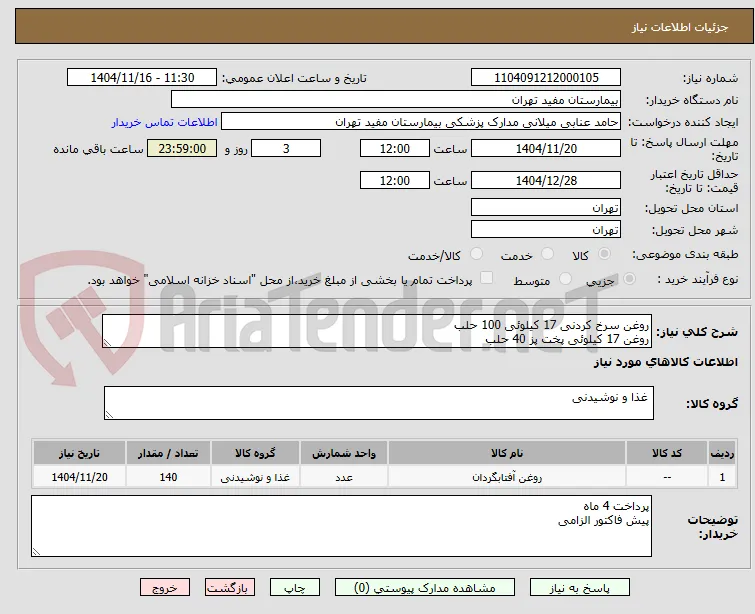755x614 pixels.
Task: Click the need number field 1104091212000105
Action: 546,78
